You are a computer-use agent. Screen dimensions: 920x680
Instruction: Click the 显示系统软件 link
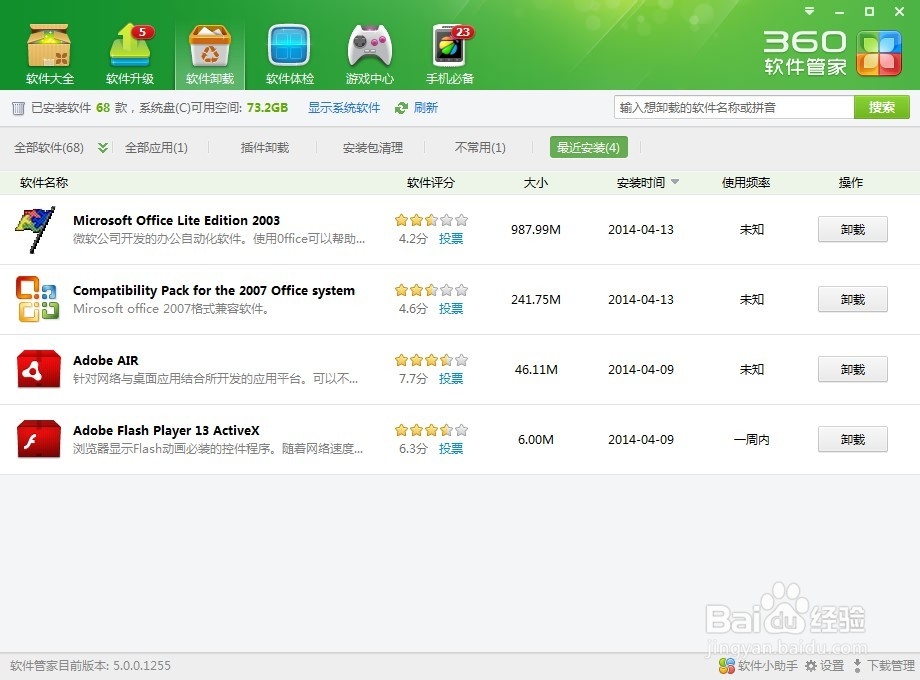click(344, 108)
